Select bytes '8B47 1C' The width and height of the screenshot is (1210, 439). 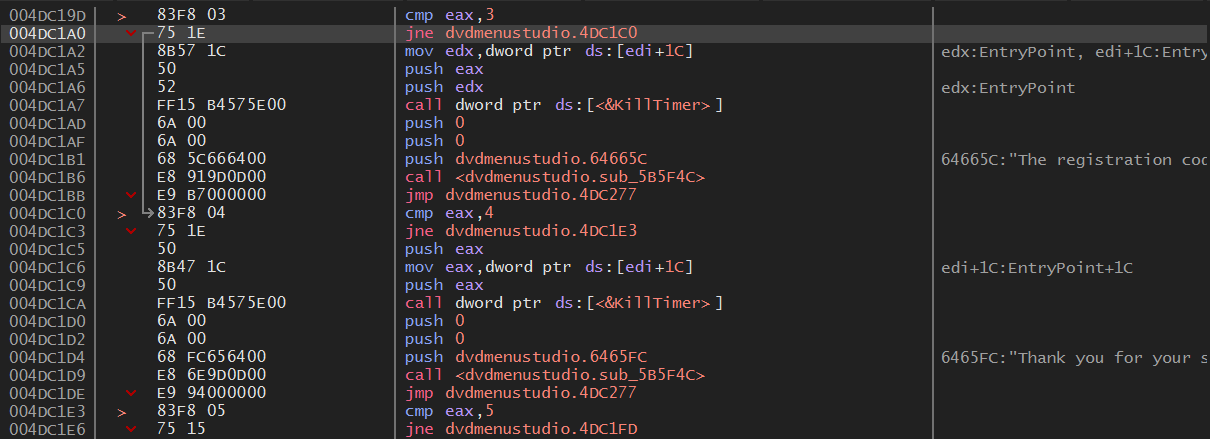192,268
